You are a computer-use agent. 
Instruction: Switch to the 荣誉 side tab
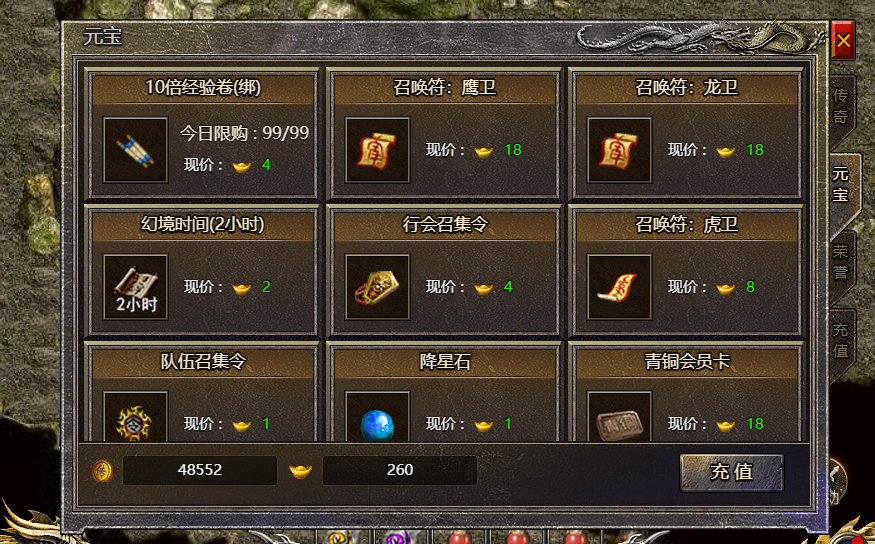841,262
